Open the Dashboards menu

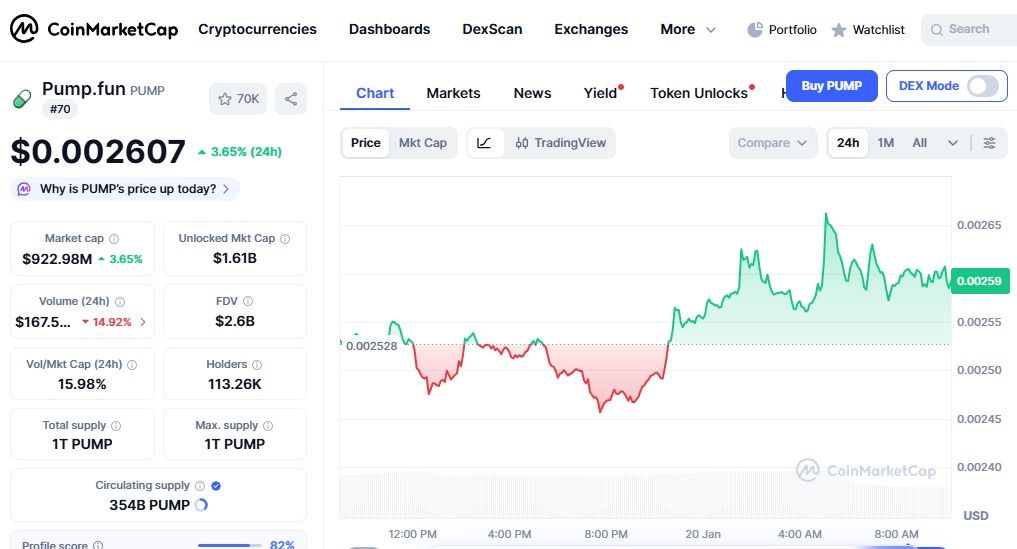[389, 29]
